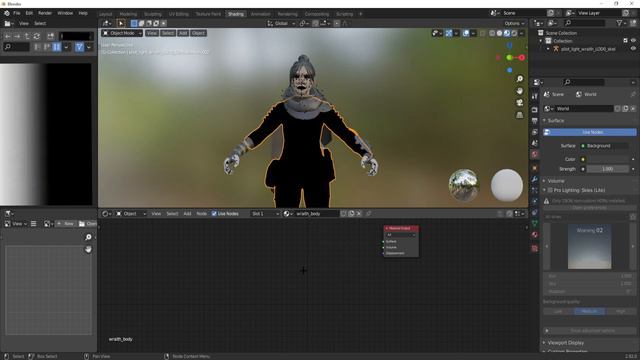Open the viewport View menu
The image size is (640, 360).
pos(152,33)
